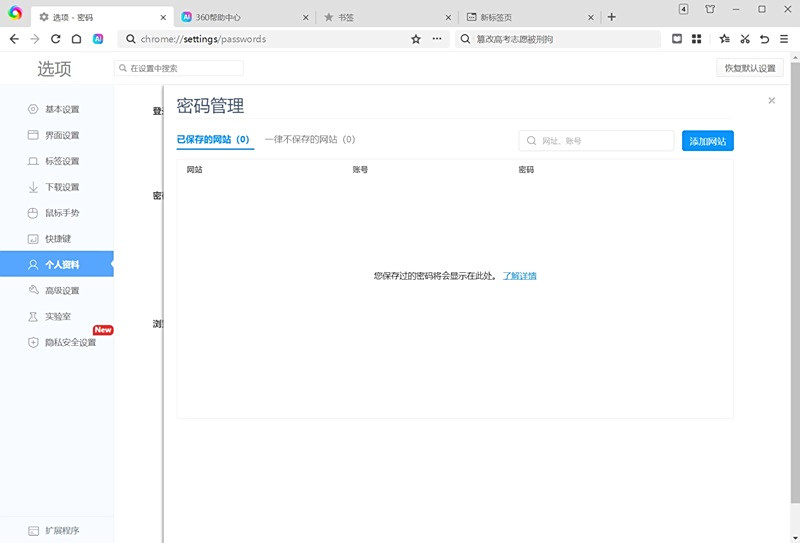
Task: Close the 密码管理 dialog
Action: click(x=772, y=101)
